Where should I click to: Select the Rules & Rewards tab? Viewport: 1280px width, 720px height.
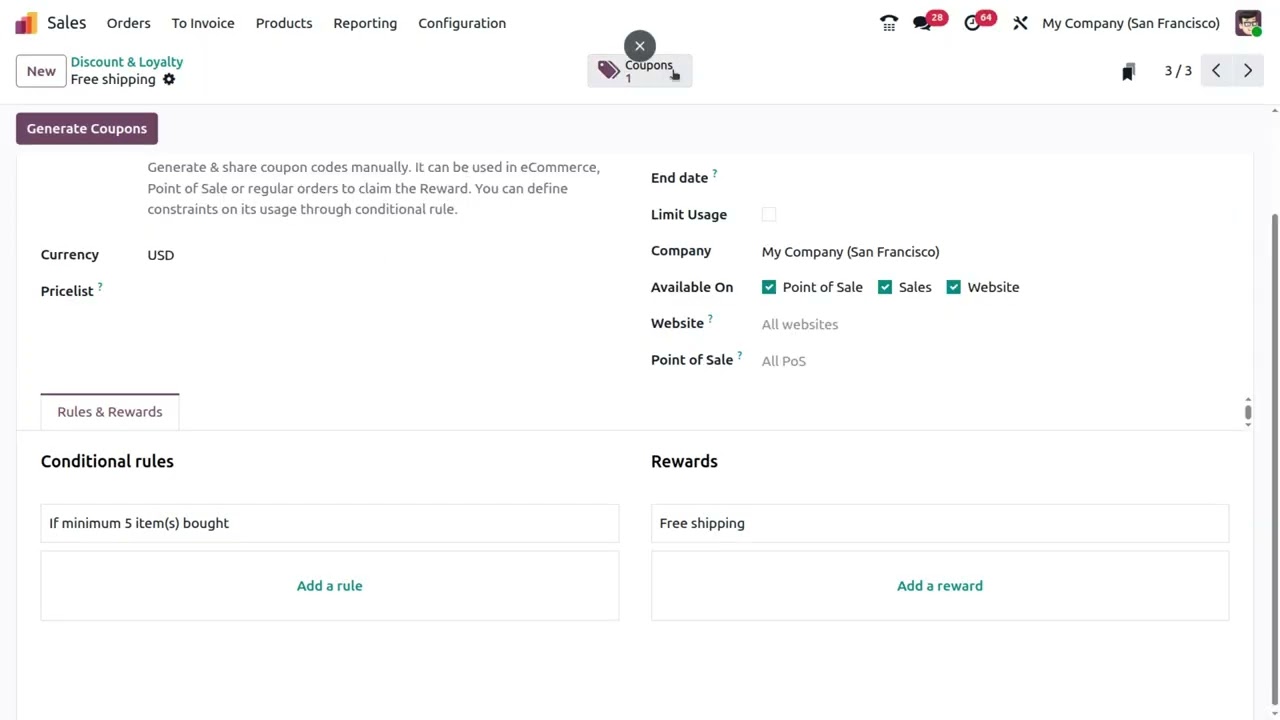point(110,412)
